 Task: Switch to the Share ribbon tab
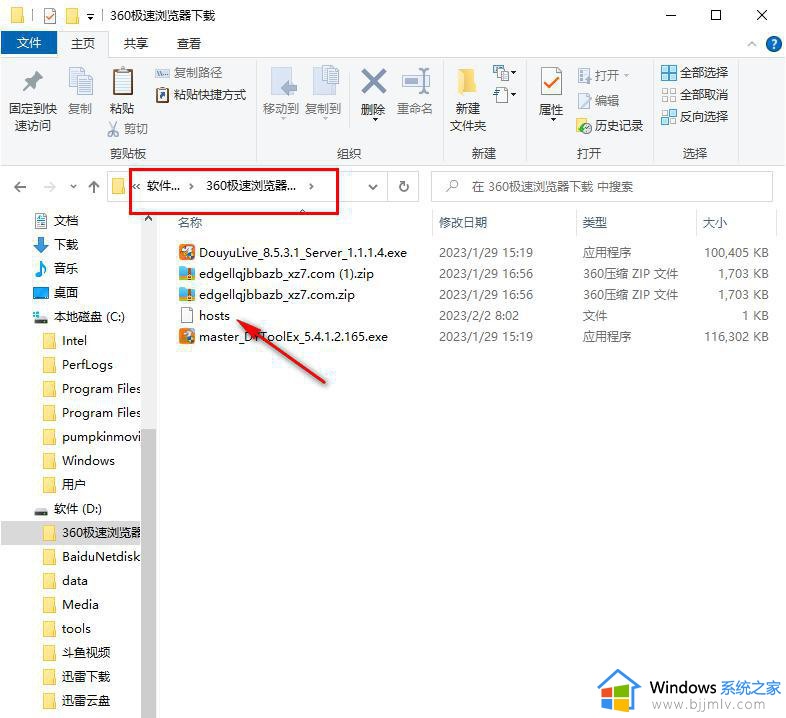point(136,44)
